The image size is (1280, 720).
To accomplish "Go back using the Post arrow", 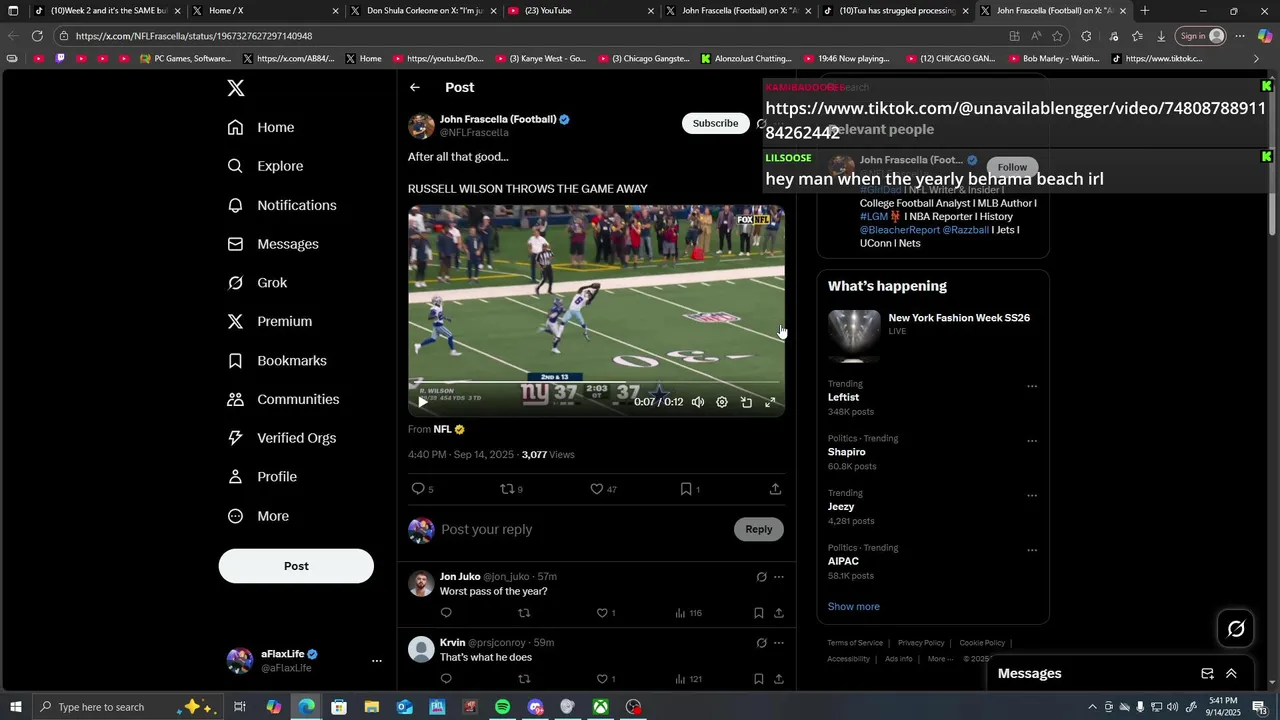I will point(415,88).
